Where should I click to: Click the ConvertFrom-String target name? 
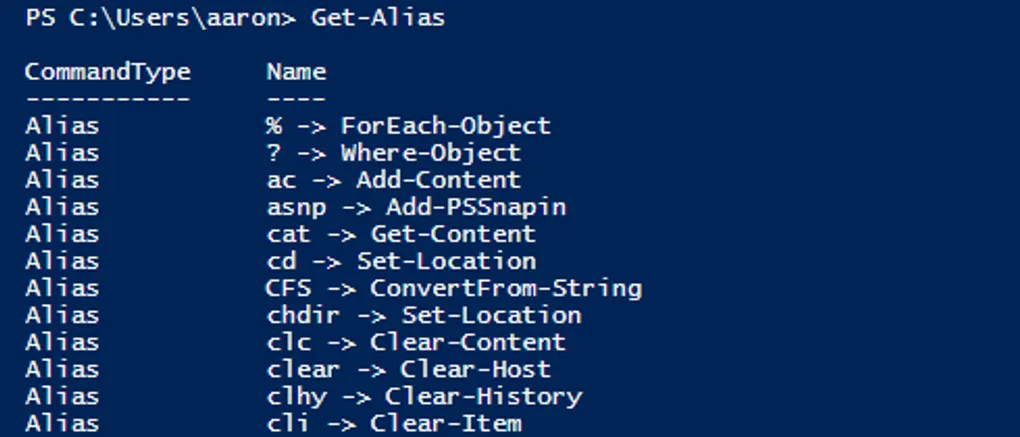(x=505, y=288)
